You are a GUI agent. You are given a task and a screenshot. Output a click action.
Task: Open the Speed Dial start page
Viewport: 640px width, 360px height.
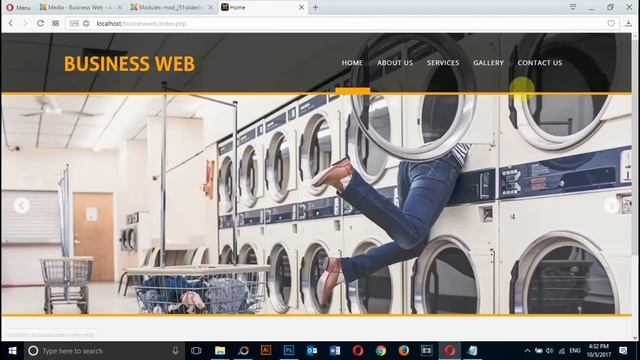tap(56, 23)
